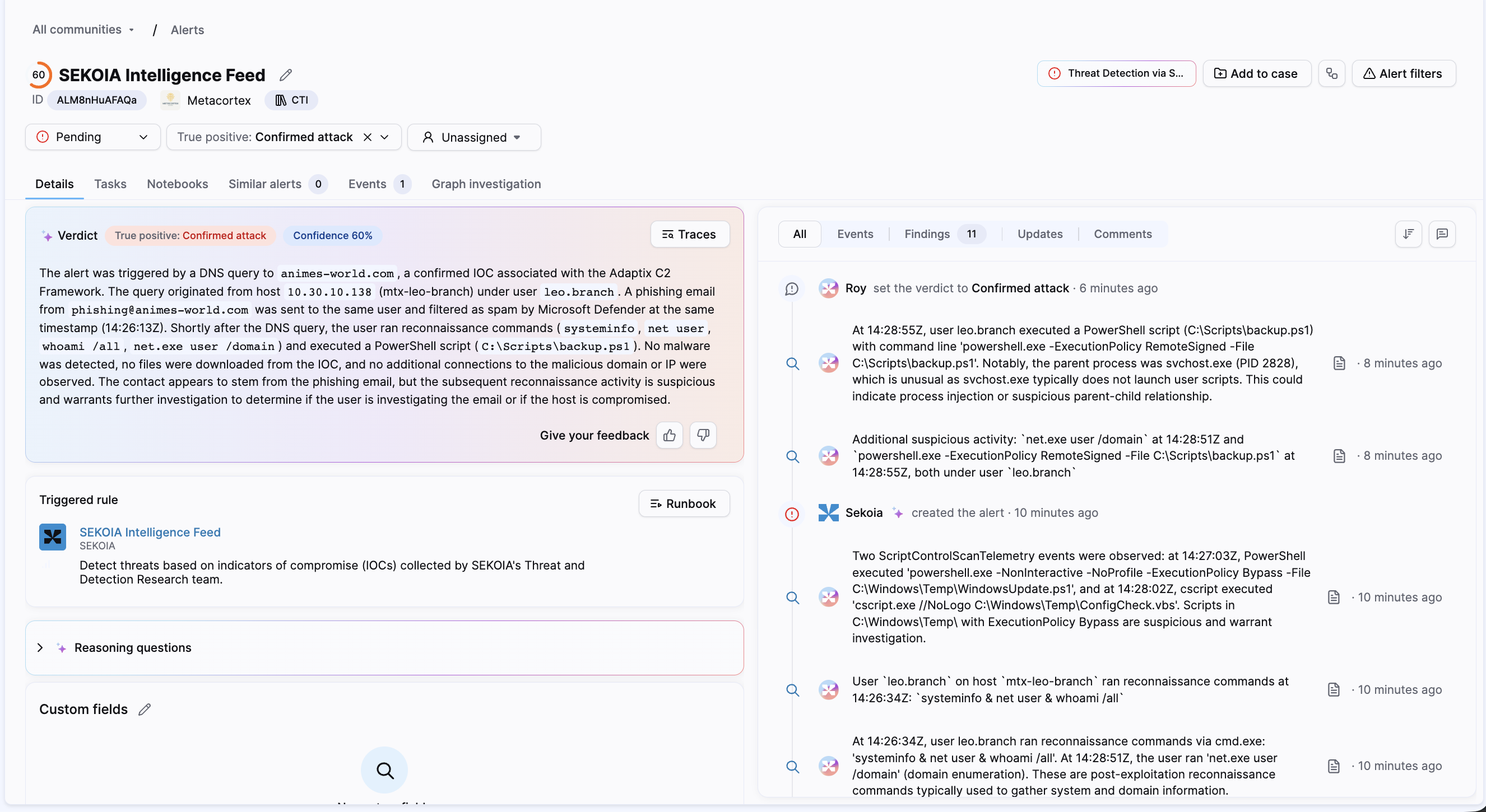Image resolution: width=1486 pixels, height=812 pixels.
Task: Open the SEKOIA Intelligence Feed rule link
Action: tap(150, 533)
